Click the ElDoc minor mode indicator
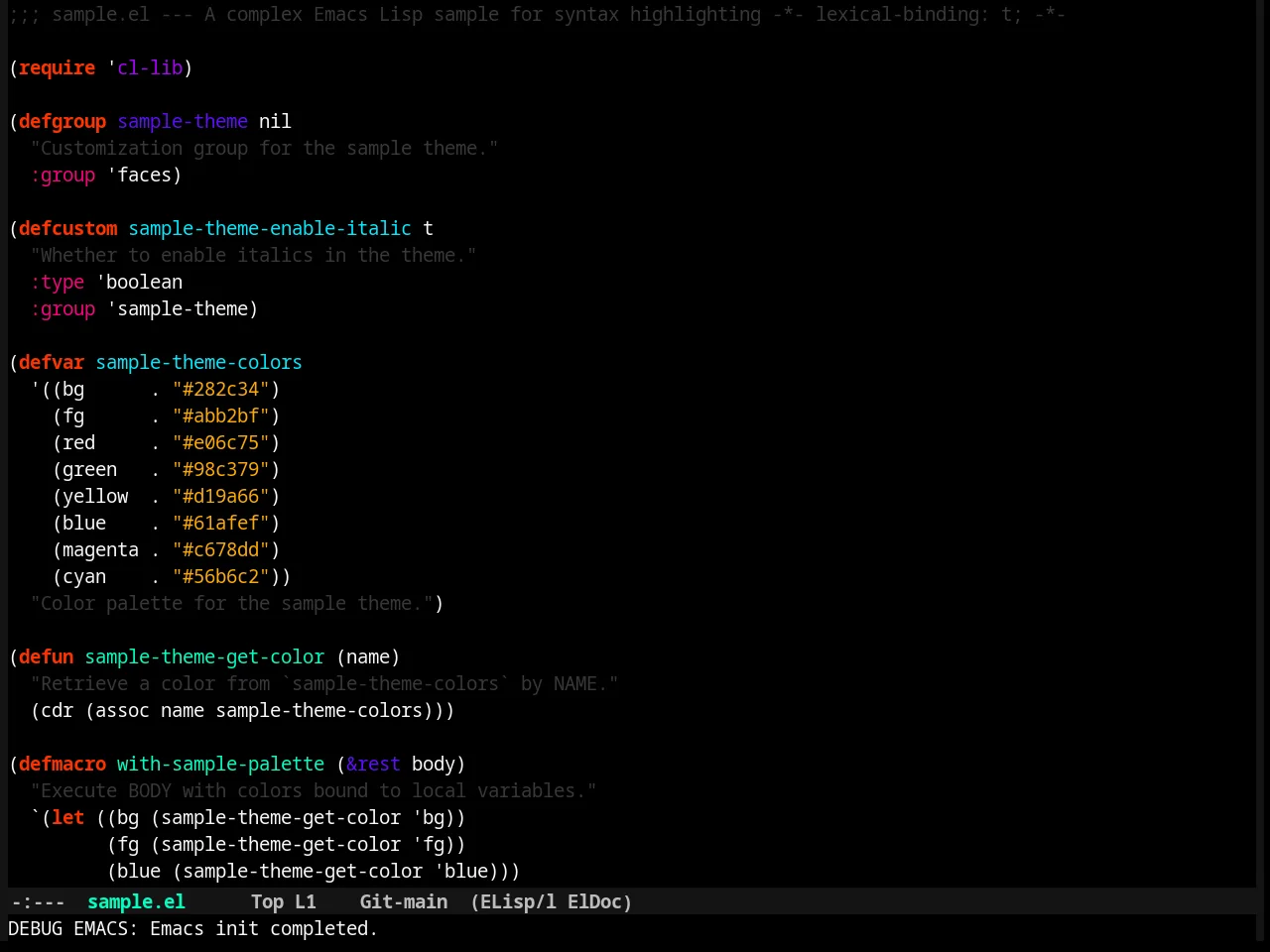The width and height of the screenshot is (1270, 952). tap(594, 901)
